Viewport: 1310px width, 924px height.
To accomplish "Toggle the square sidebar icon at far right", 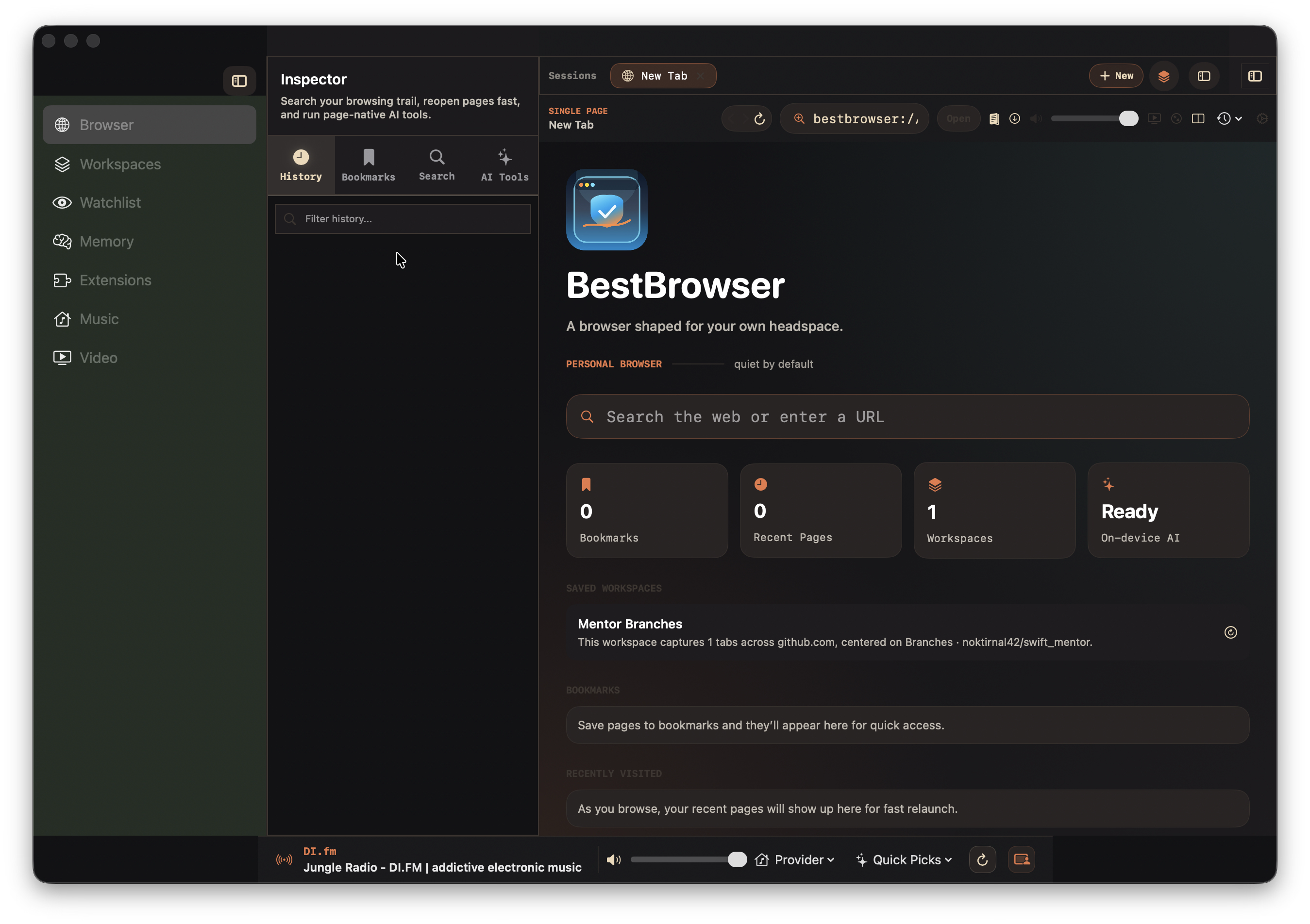I will click(x=1255, y=76).
